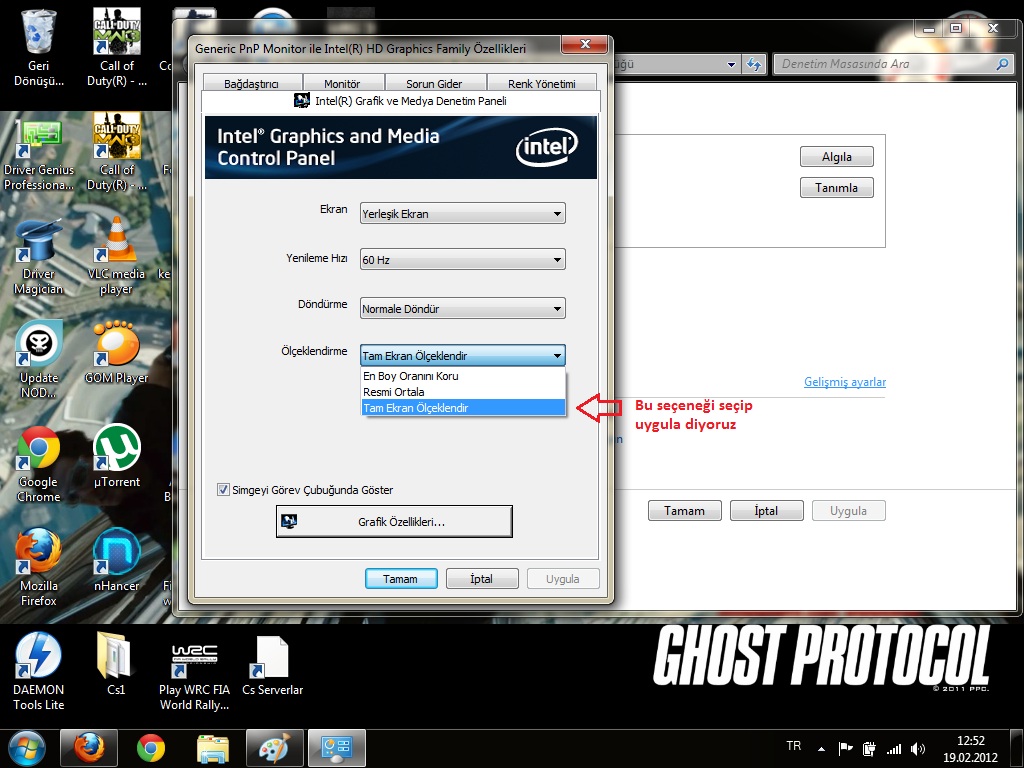
Task: Click the network signal tray icon
Action: tap(893, 749)
